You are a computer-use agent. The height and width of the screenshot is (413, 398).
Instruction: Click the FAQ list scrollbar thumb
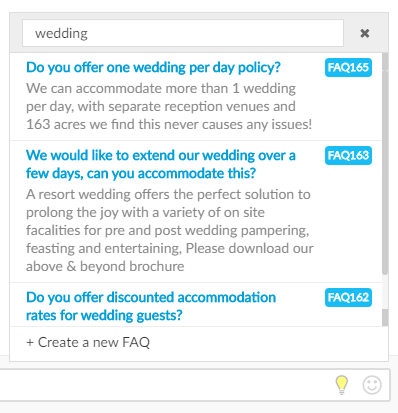[x=385, y=163]
